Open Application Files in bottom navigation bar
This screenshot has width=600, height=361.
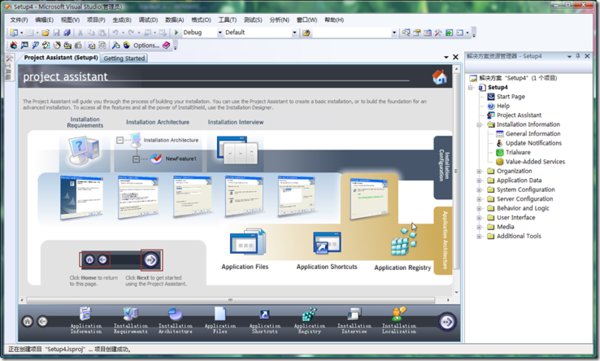tap(220, 320)
